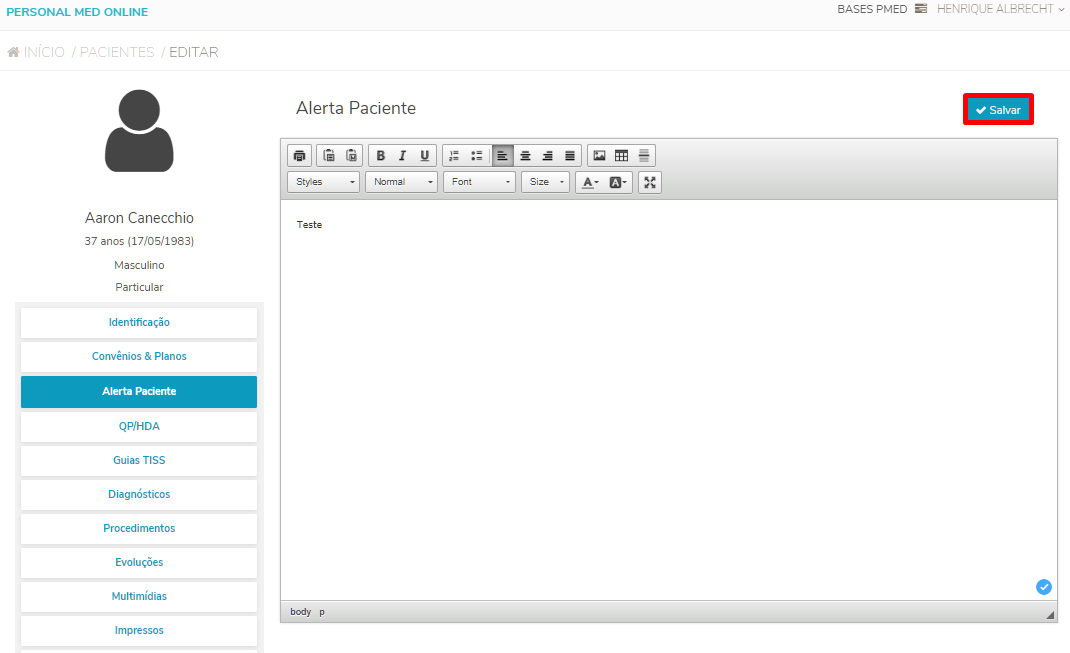Click Paste from Word icon
Screen dimensions: 1070x653
(351, 156)
